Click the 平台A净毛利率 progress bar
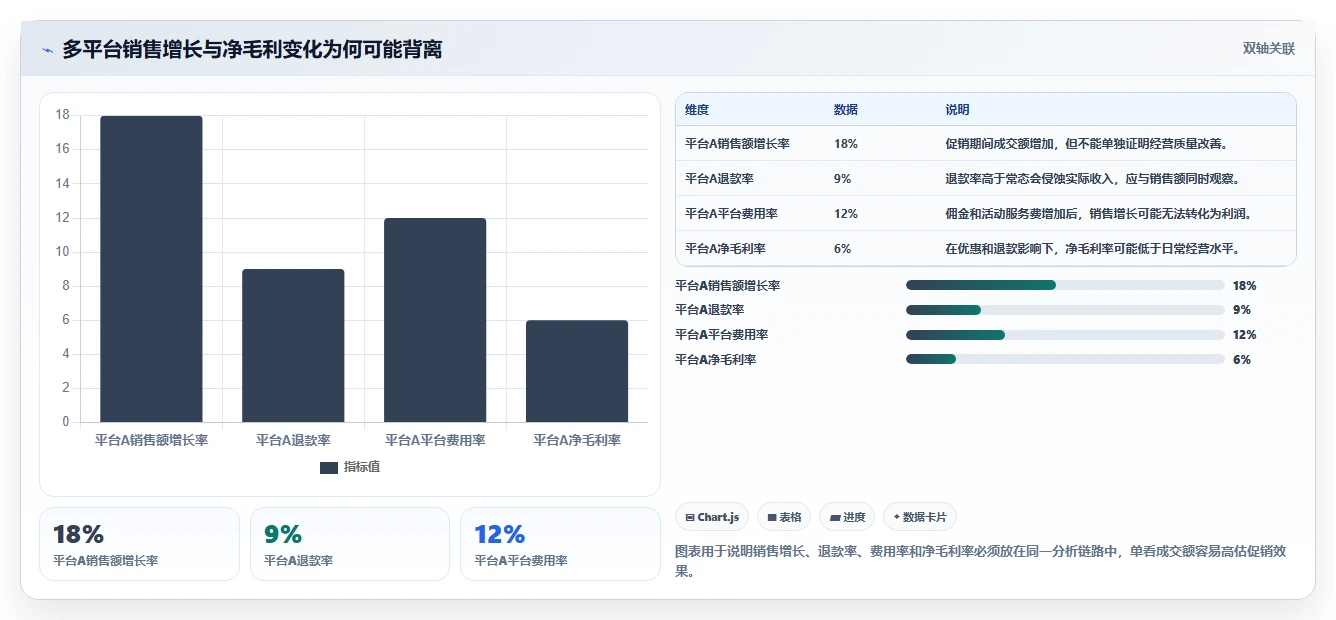Image resolution: width=1336 pixels, height=620 pixels. pos(1065,359)
